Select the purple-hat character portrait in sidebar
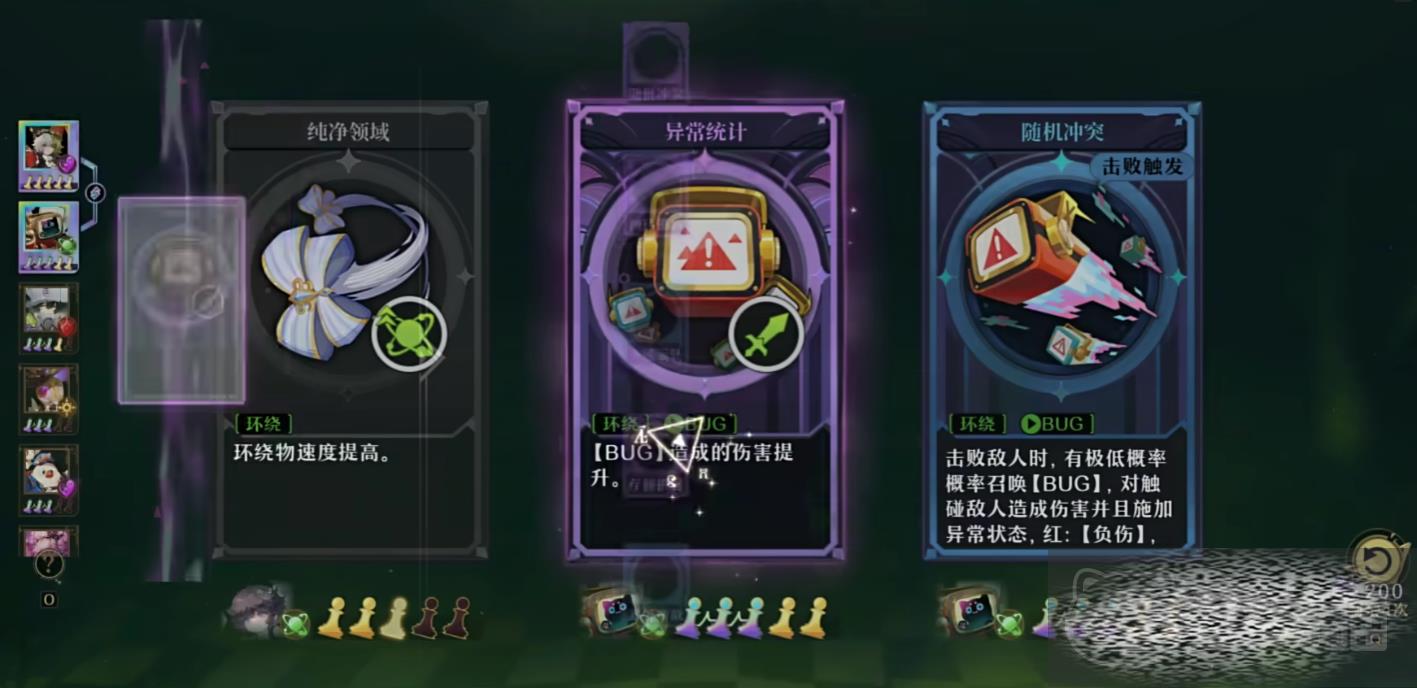 point(48,399)
